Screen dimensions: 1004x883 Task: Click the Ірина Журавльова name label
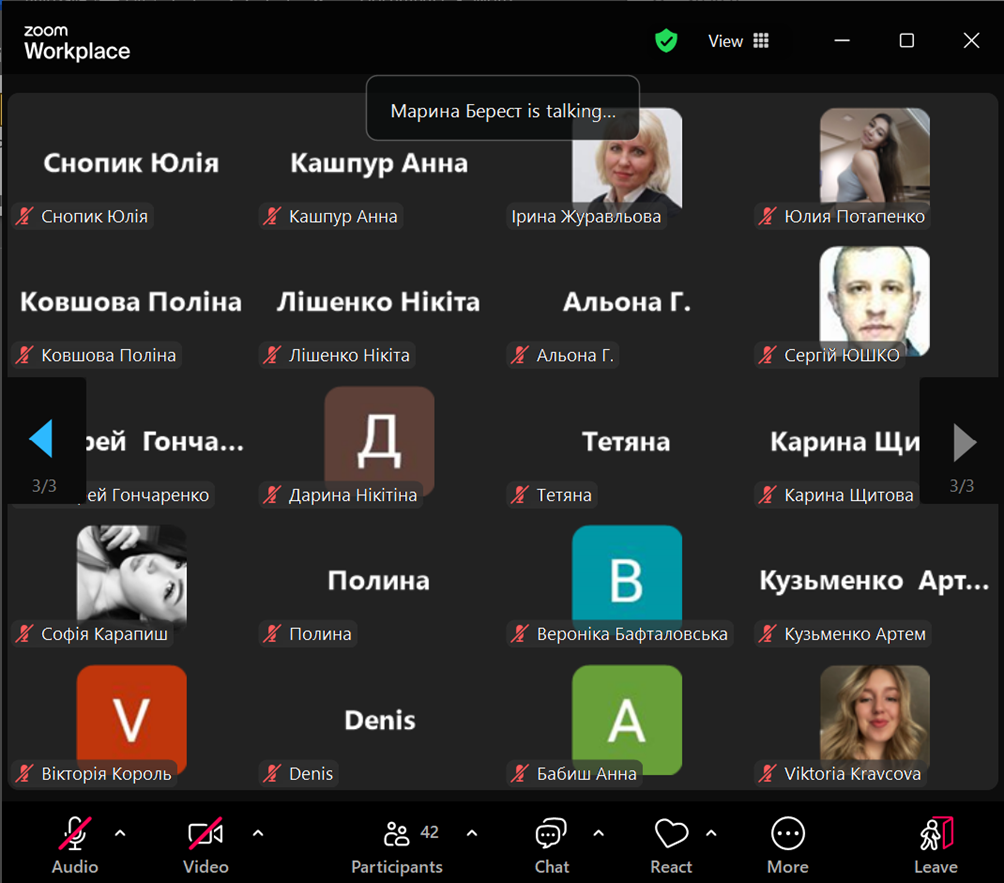click(586, 216)
